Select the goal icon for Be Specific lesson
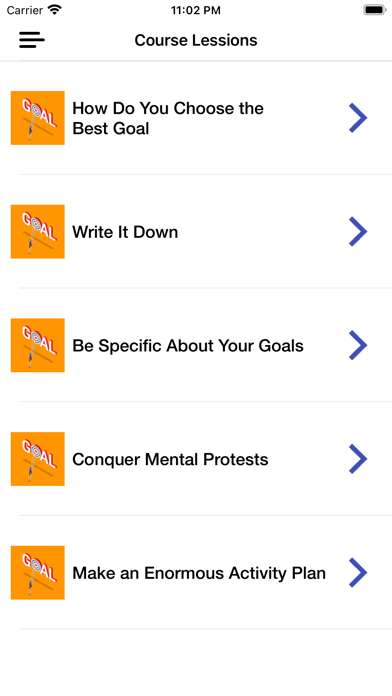 click(38, 345)
